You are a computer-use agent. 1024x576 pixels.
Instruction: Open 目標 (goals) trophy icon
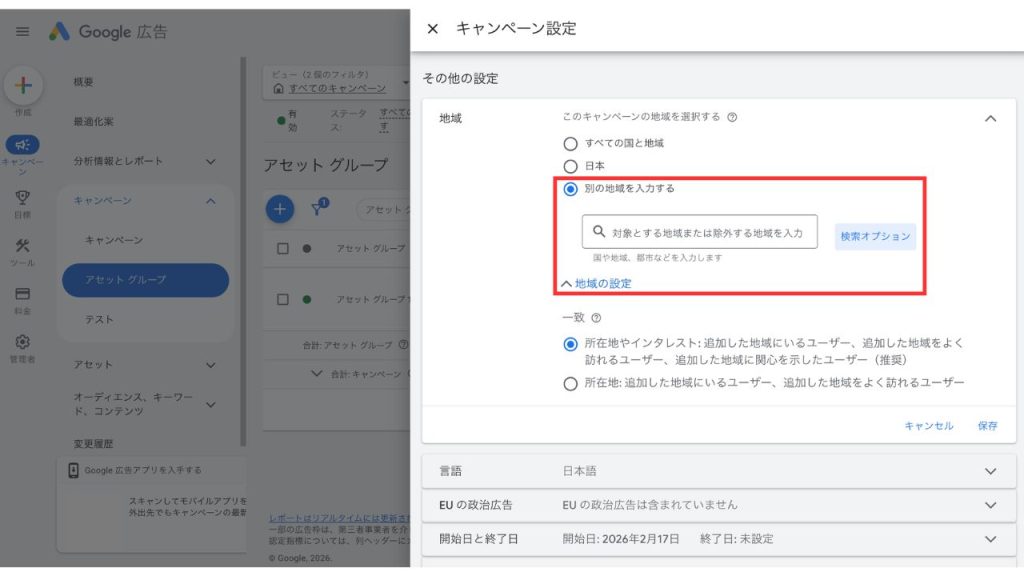(22, 198)
